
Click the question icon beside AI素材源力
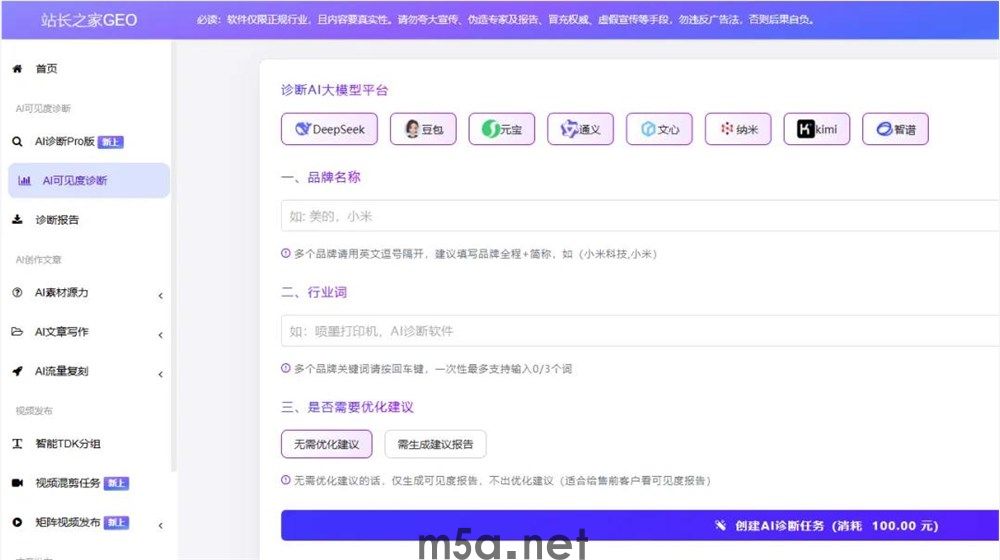pyautogui.click(x=17, y=292)
